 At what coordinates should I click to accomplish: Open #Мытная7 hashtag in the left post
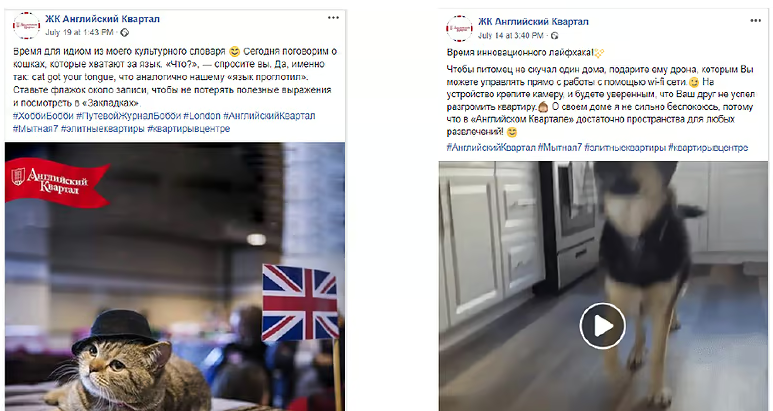click(x=35, y=129)
